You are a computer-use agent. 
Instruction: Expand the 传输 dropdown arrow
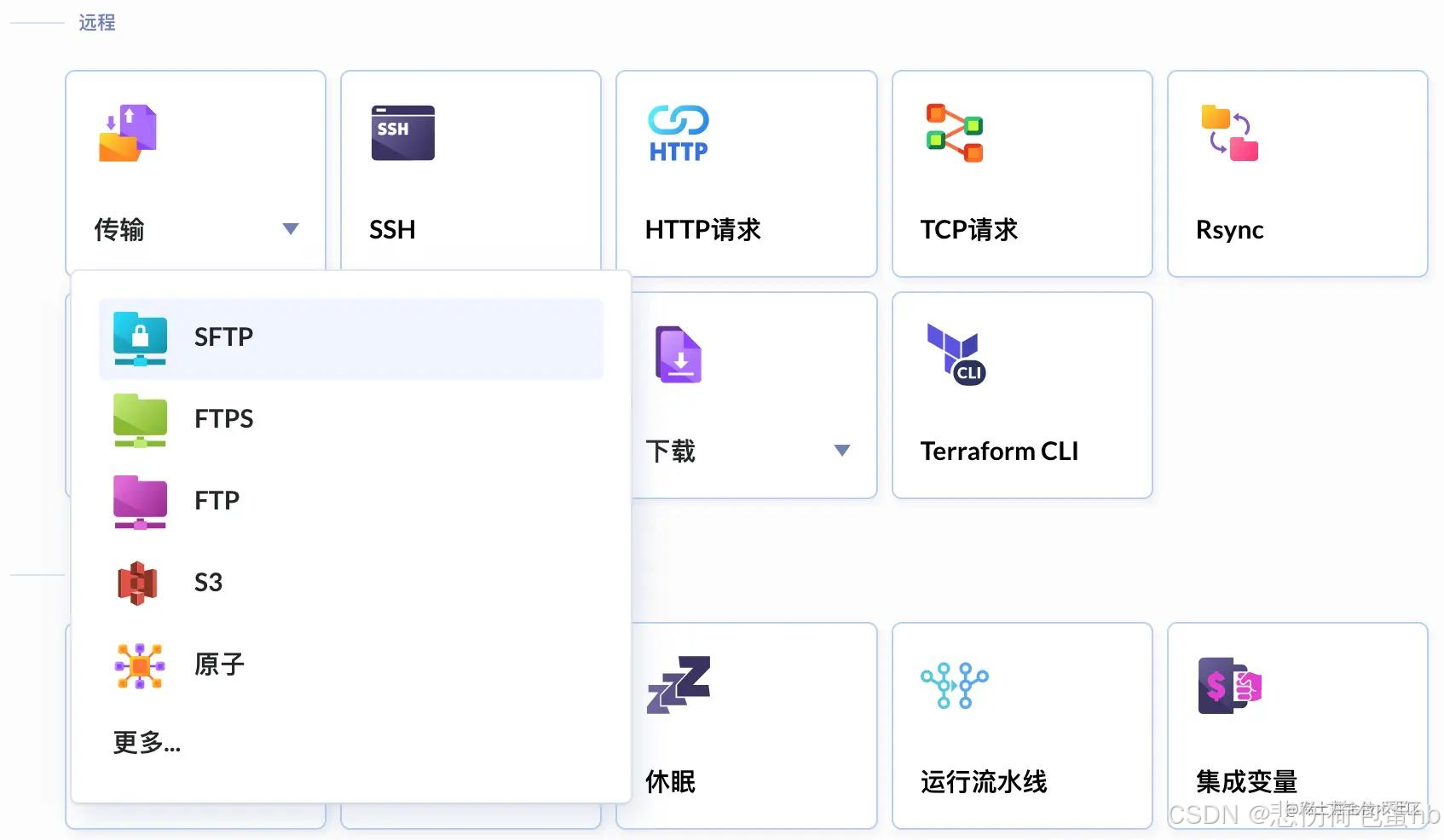pos(291,229)
